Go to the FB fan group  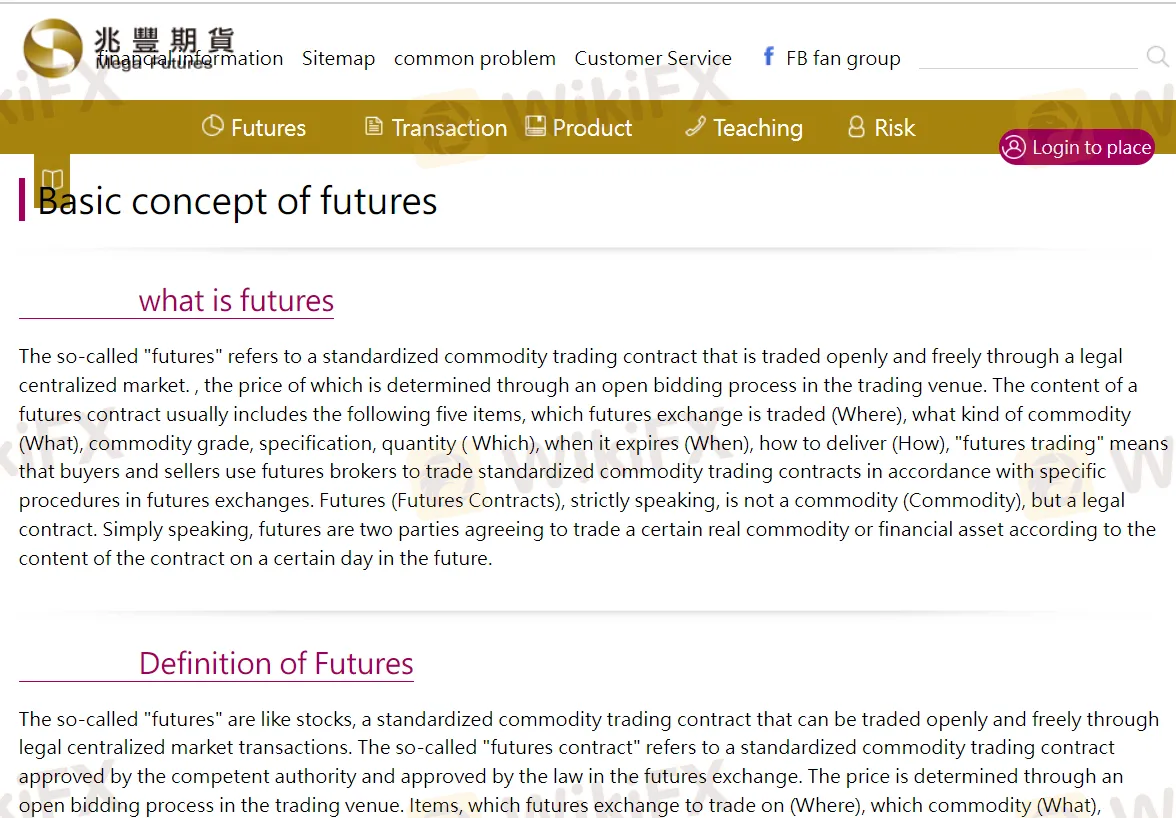click(843, 58)
